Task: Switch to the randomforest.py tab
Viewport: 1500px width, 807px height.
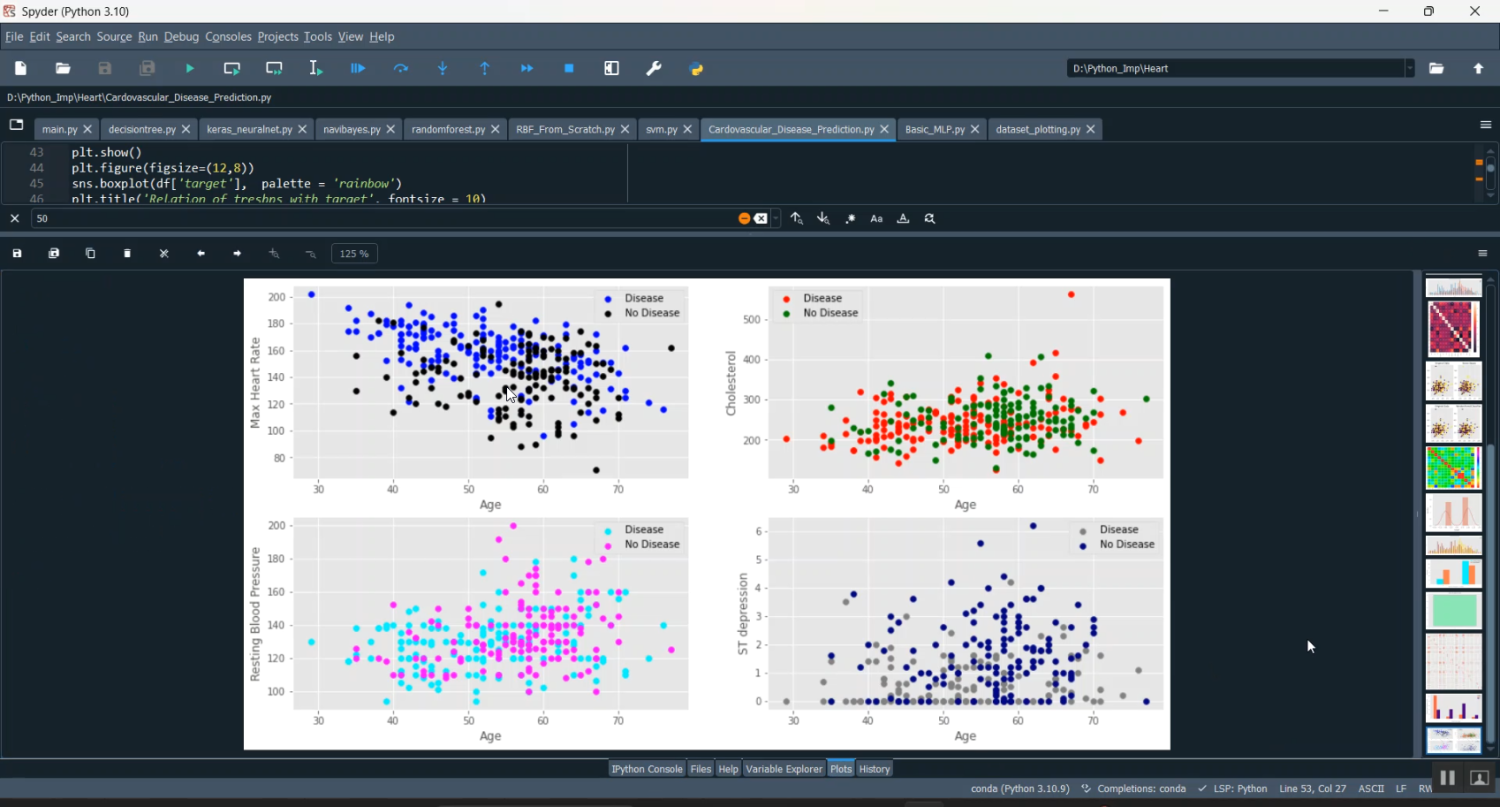Action: (448, 130)
